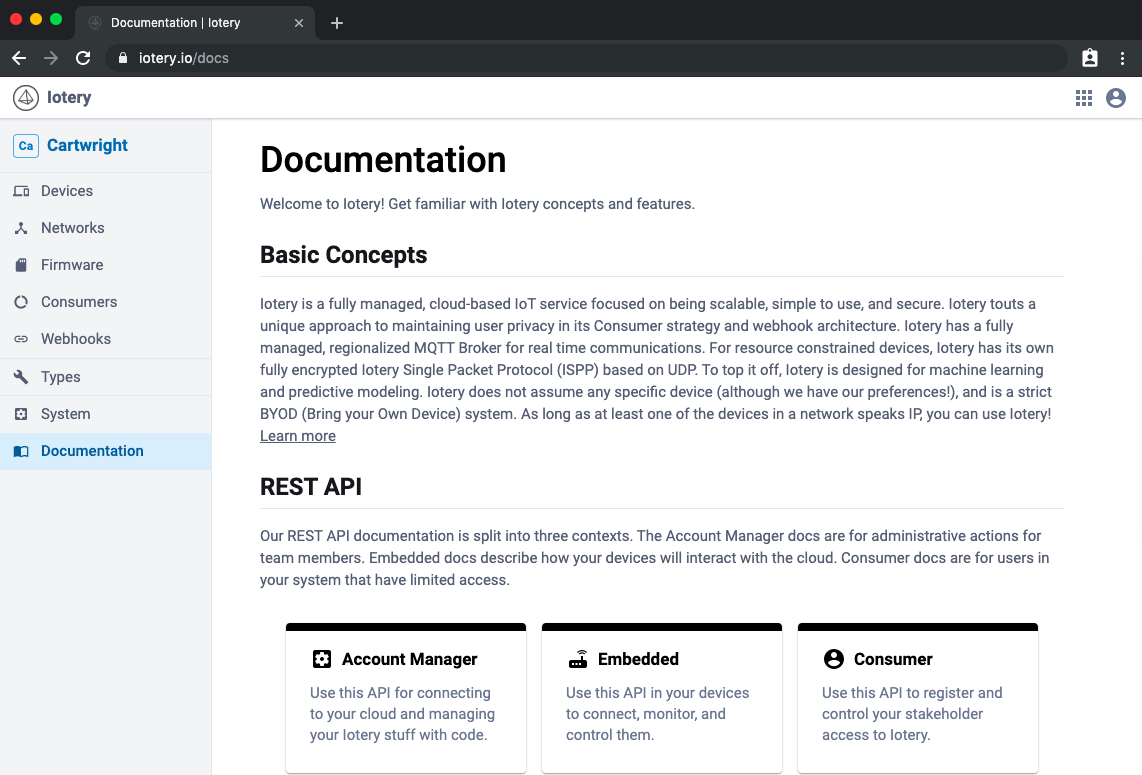Click the REST API heading
Image resolution: width=1142 pixels, height=775 pixels.
tap(311, 487)
